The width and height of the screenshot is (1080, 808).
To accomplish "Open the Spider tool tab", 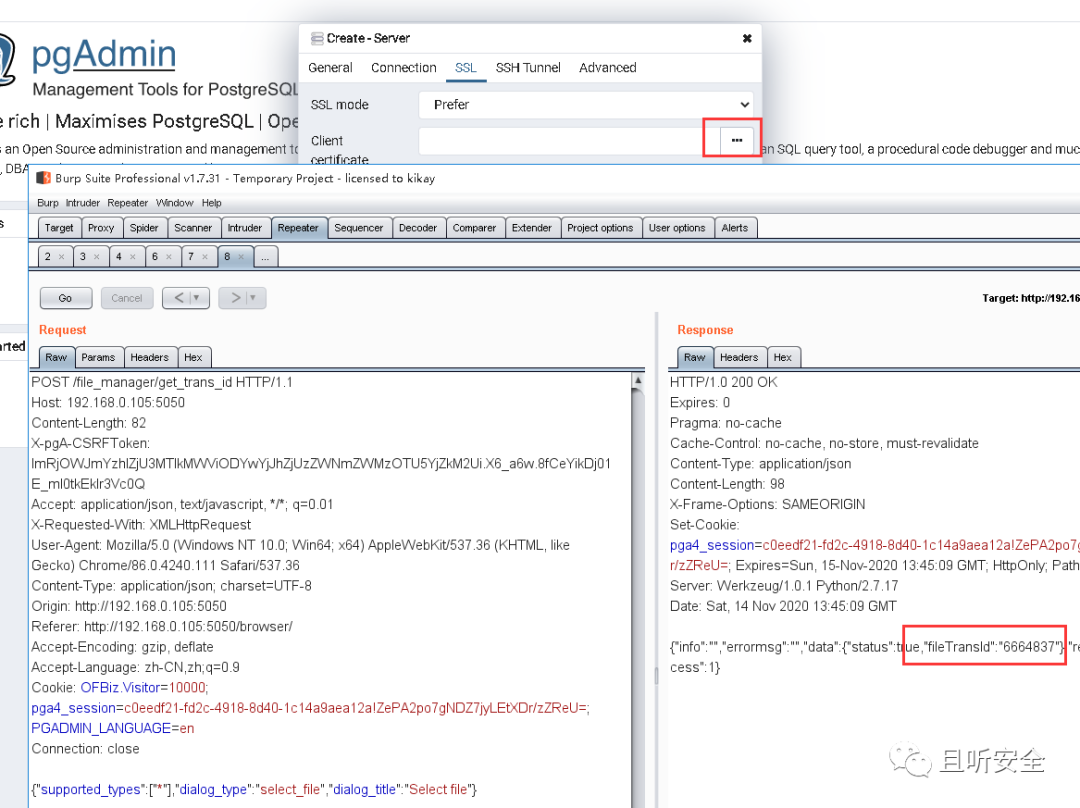I will 144,228.
